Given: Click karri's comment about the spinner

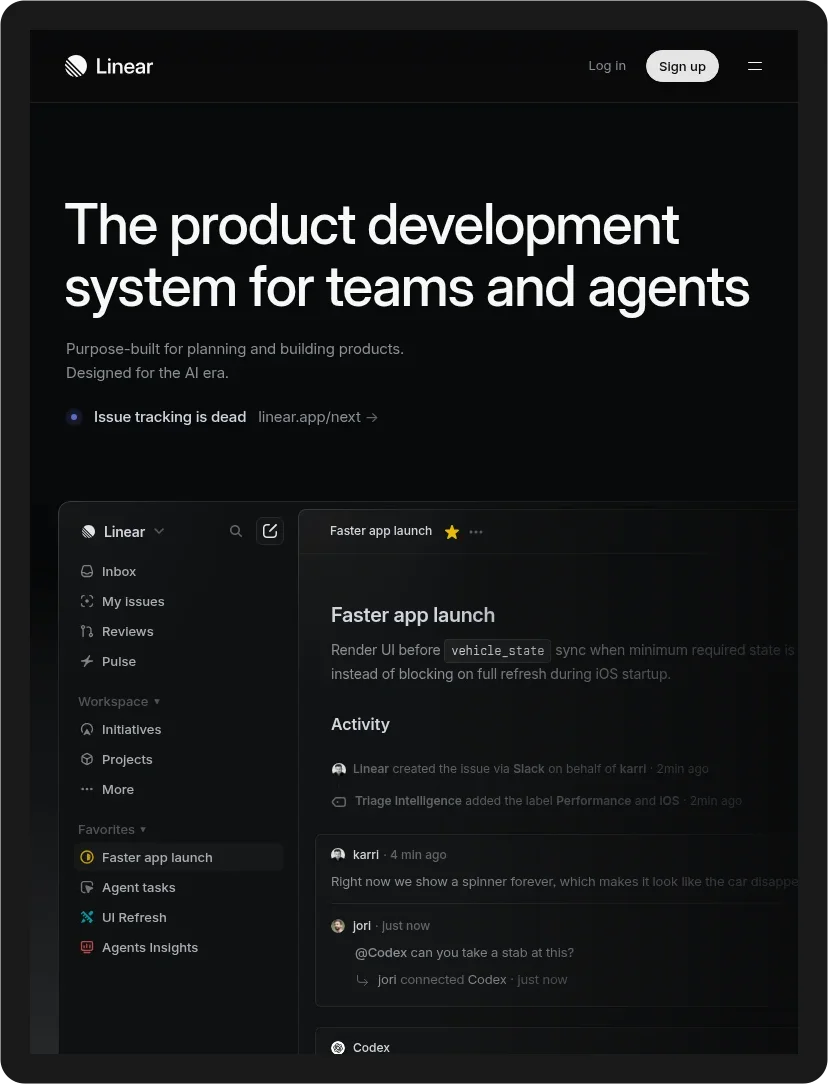Looking at the screenshot, I should [564, 882].
